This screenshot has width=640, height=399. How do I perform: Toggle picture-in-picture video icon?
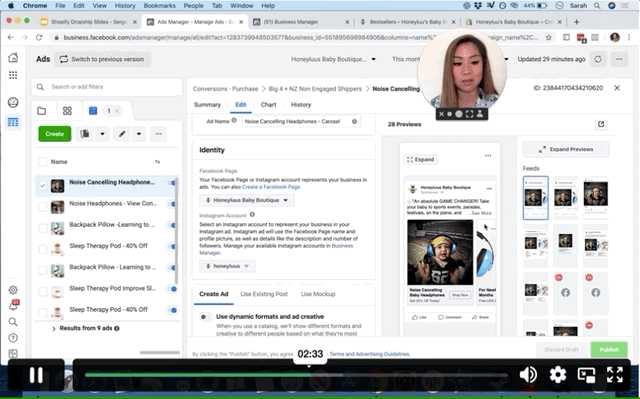[x=586, y=375]
